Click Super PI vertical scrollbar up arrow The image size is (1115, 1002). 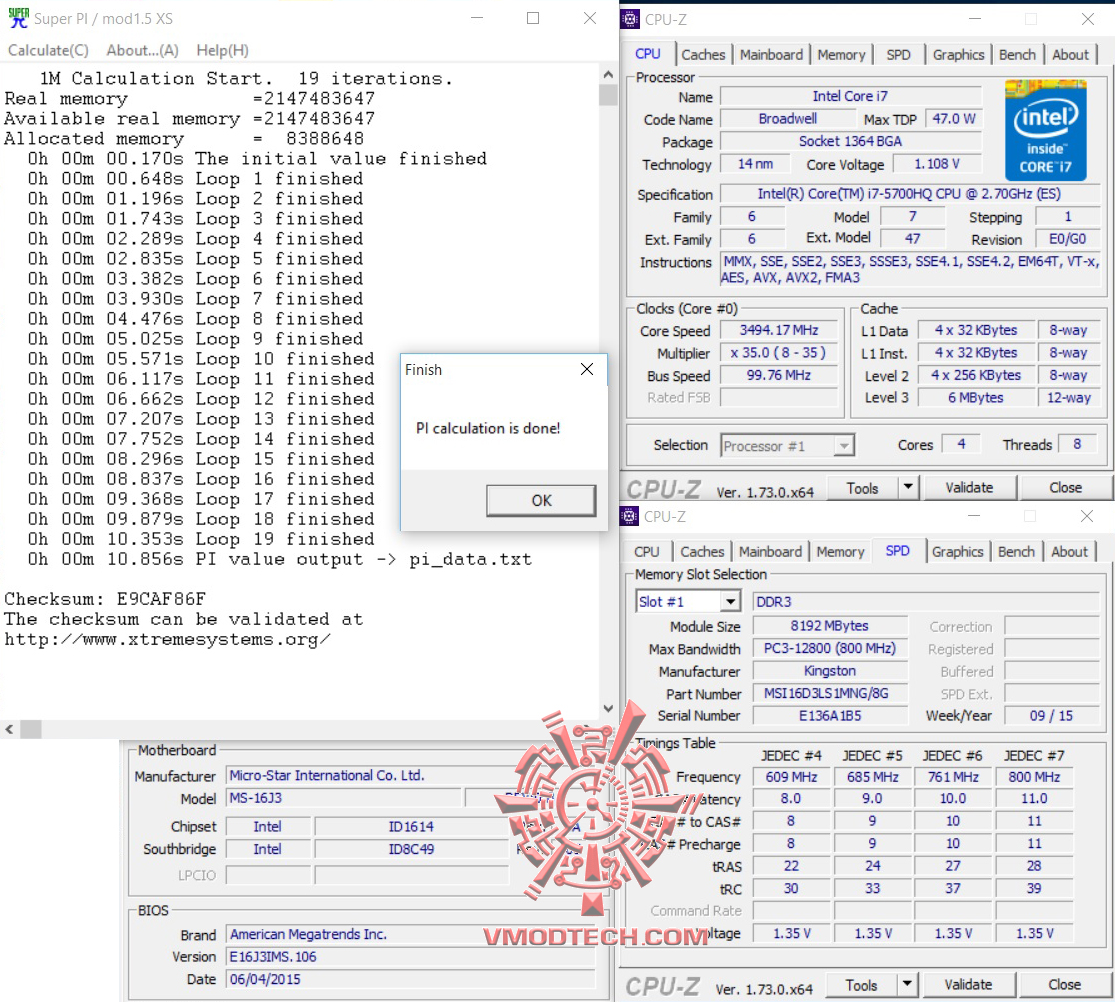coord(608,74)
